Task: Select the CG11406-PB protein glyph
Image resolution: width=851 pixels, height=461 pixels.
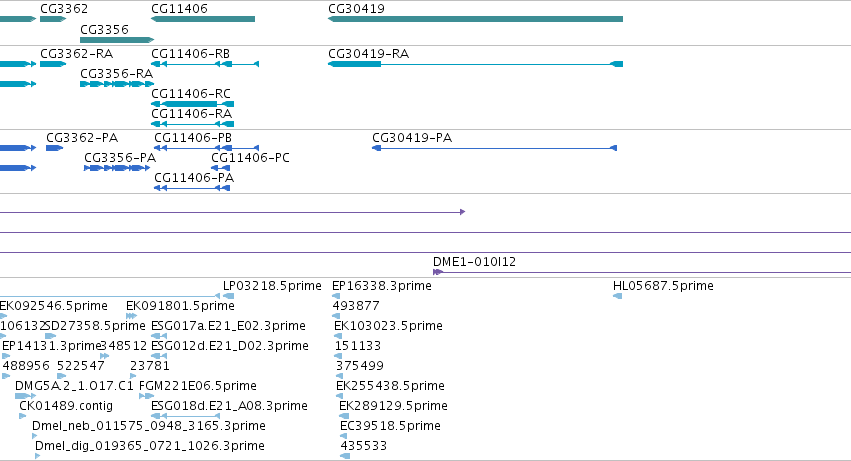Action: point(207,148)
